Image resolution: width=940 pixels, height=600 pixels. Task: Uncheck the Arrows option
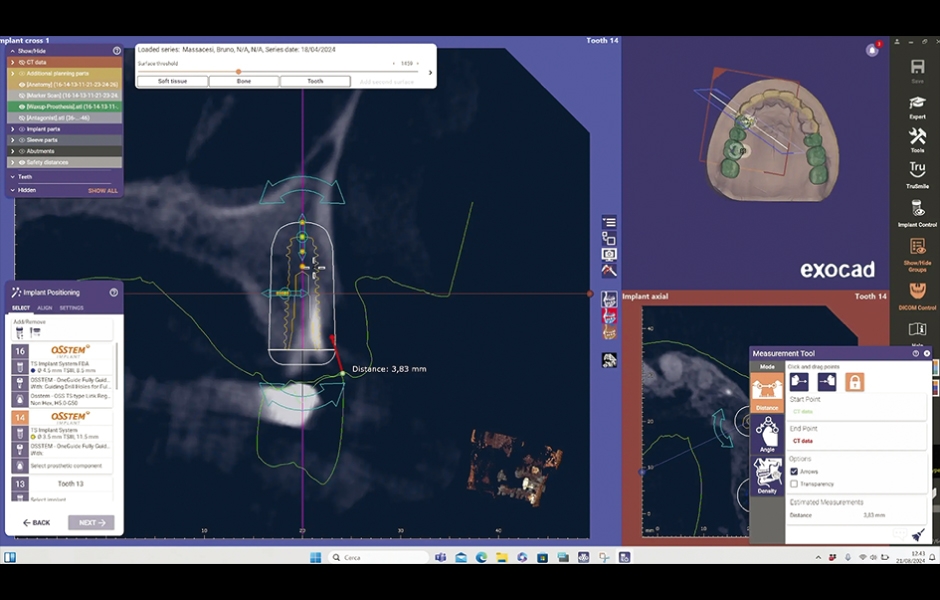point(794,471)
